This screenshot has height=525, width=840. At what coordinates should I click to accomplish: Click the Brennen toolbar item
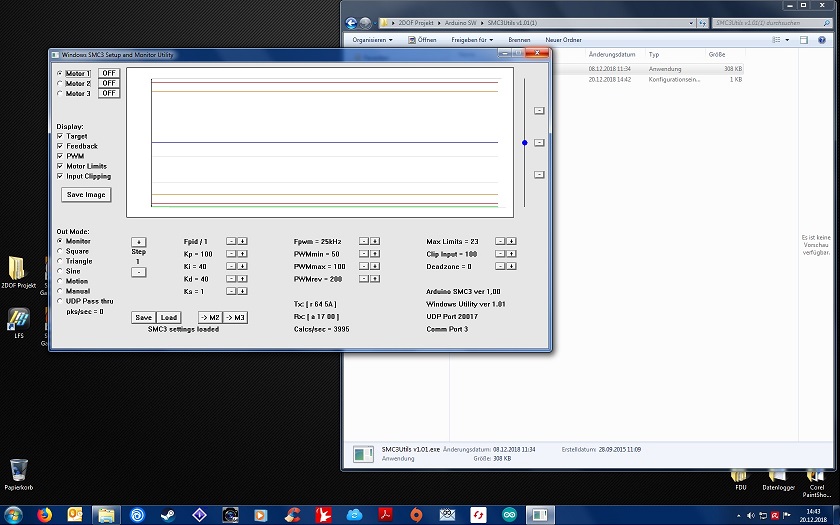[x=519, y=40]
